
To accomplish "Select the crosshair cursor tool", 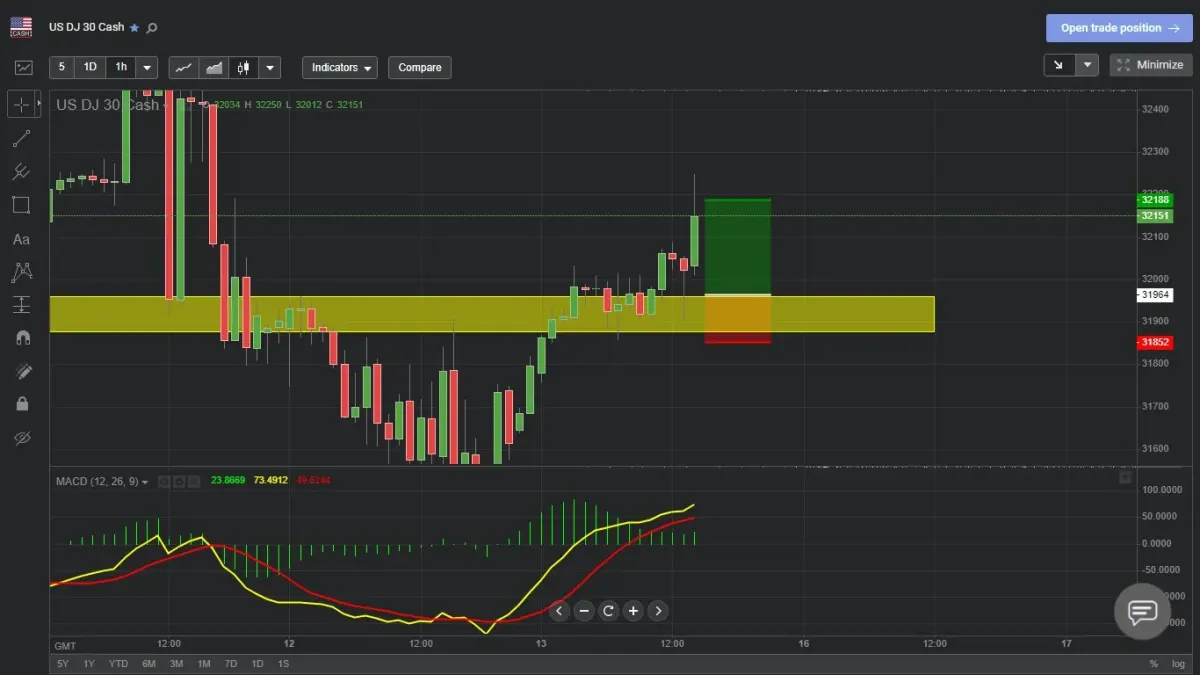I will tap(22, 103).
